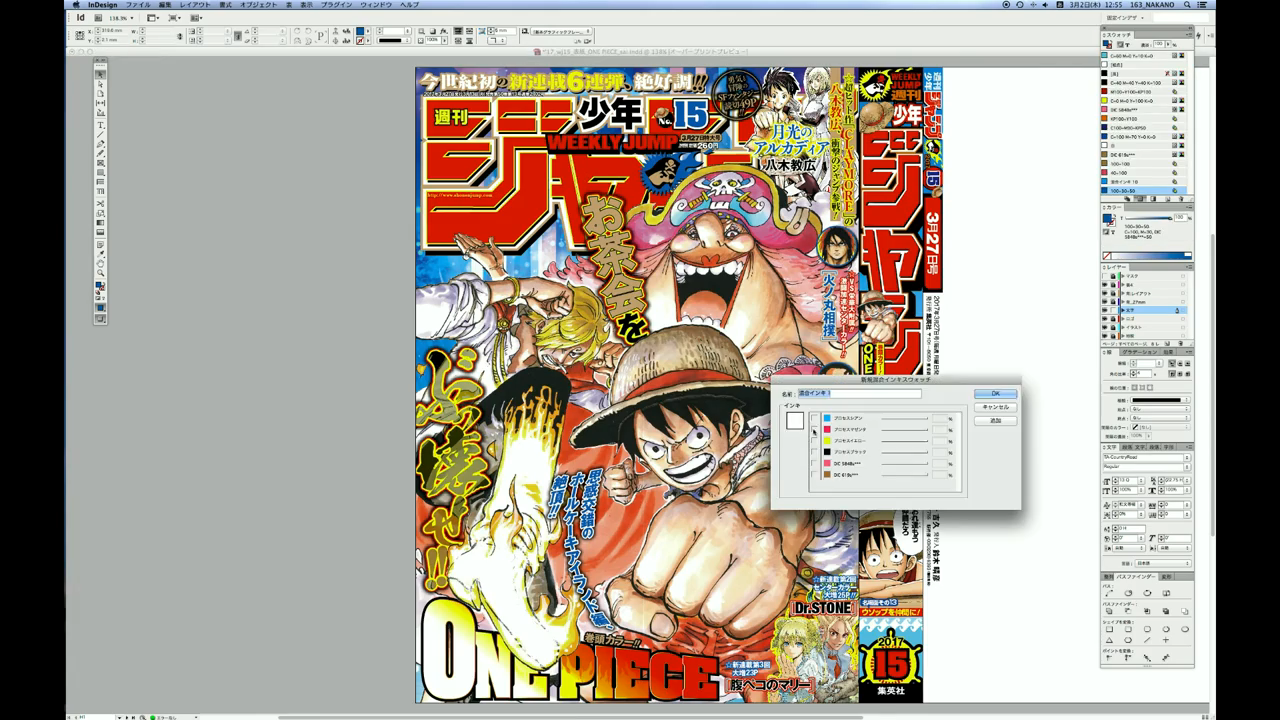1280x720 pixels.
Task: Click the fill proxy in the Color panel
Action: tap(1108, 219)
